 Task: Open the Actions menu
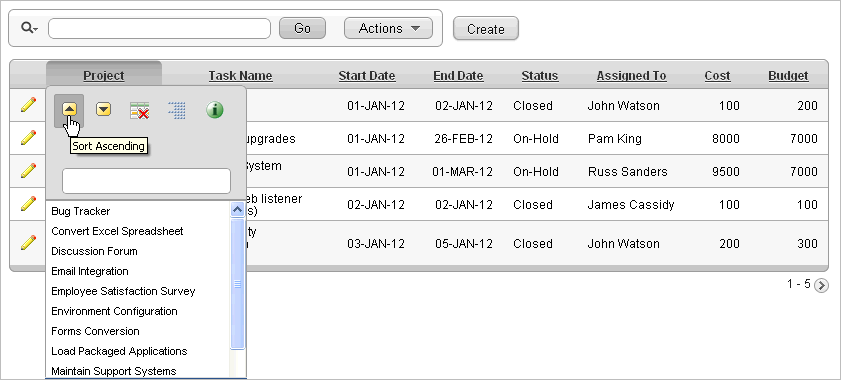[388, 28]
